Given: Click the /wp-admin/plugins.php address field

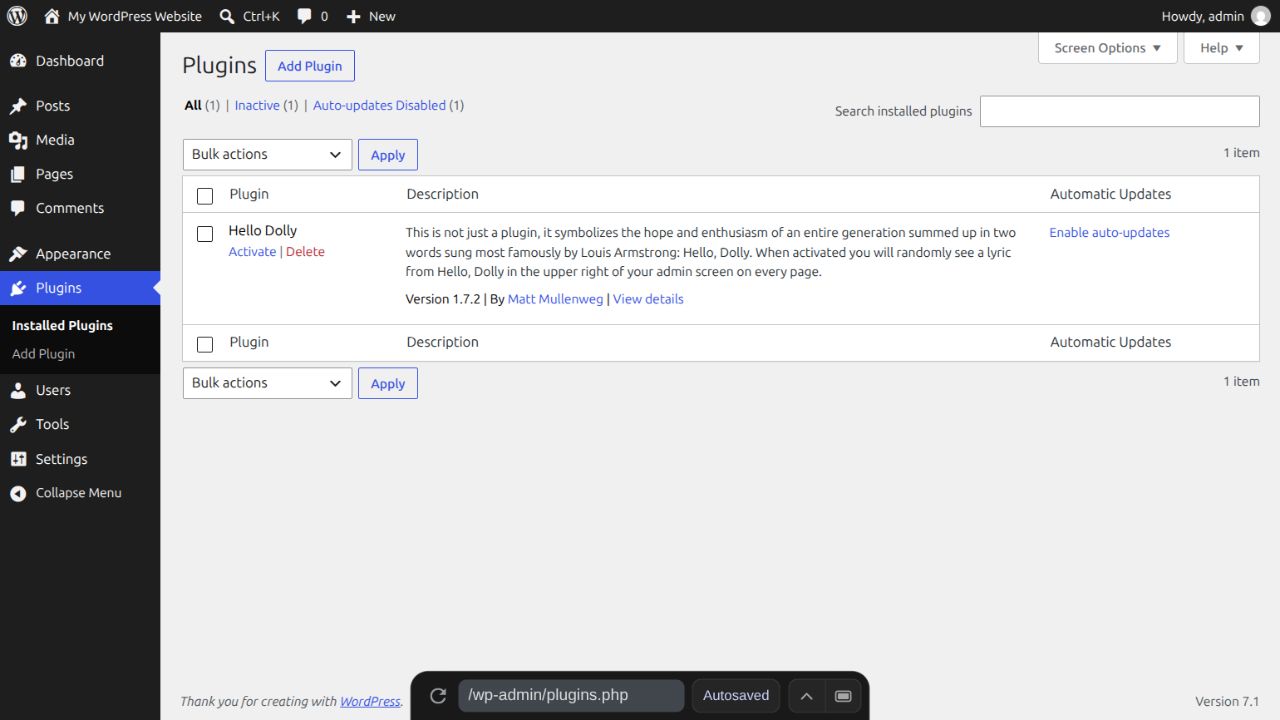Looking at the screenshot, I should coord(571,696).
